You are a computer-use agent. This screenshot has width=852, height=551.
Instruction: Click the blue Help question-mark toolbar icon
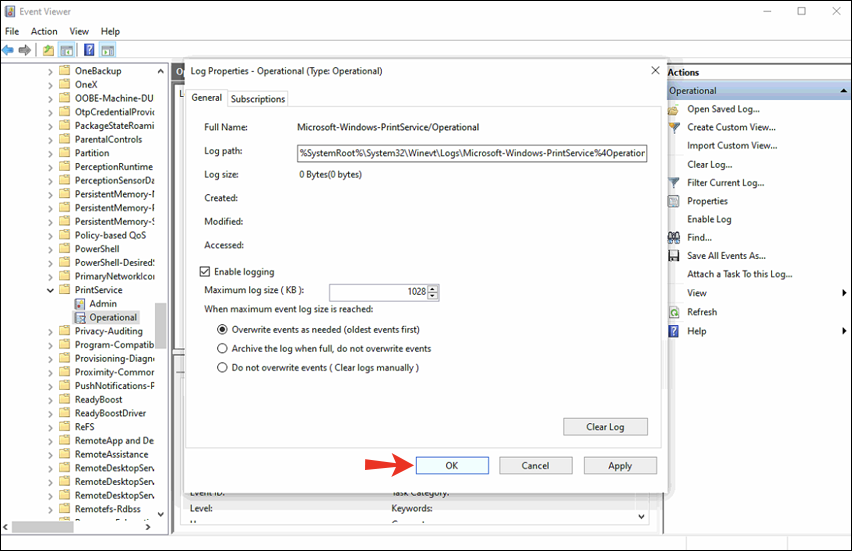[89, 51]
